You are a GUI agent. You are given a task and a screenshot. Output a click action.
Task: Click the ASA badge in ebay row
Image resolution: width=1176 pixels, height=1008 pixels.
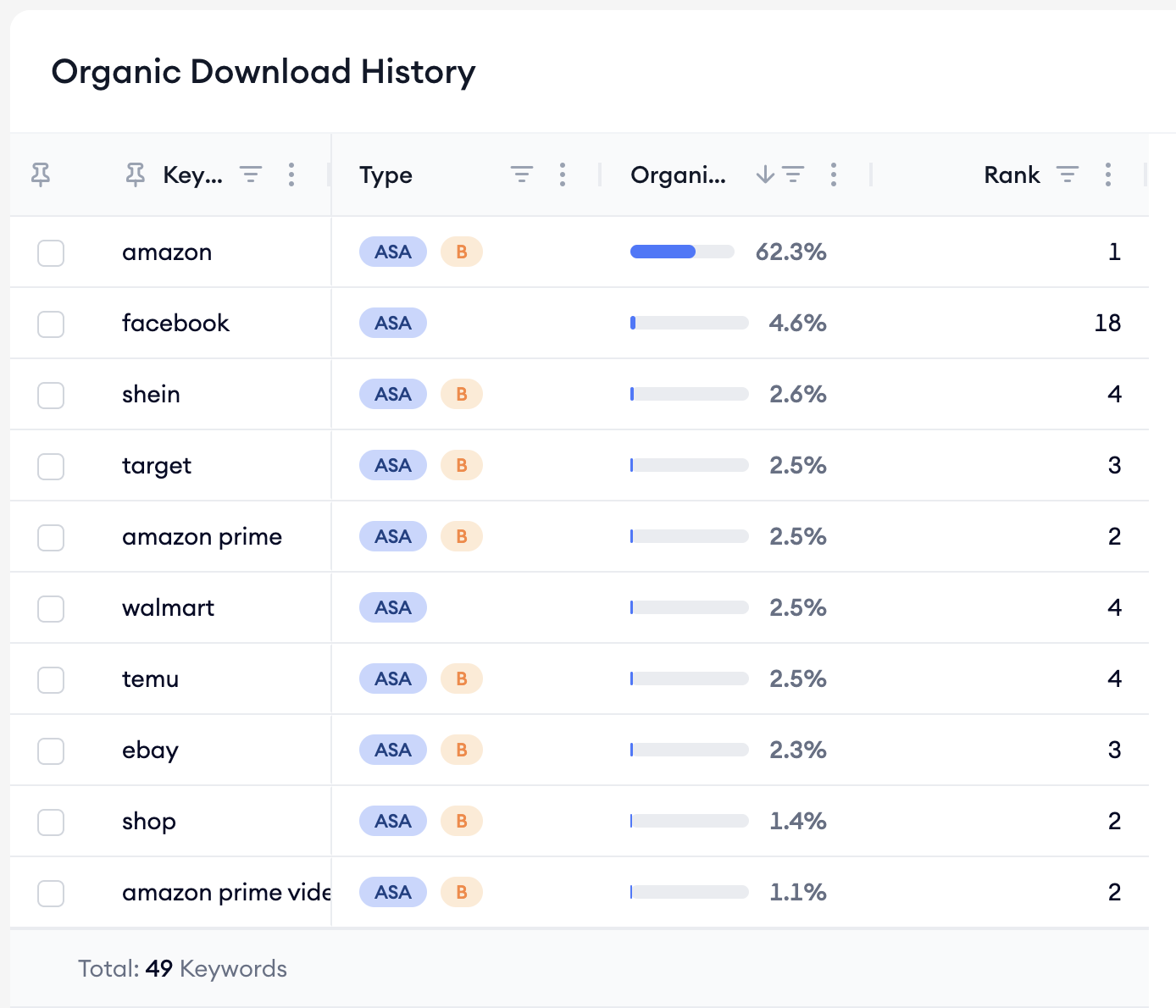click(x=393, y=750)
